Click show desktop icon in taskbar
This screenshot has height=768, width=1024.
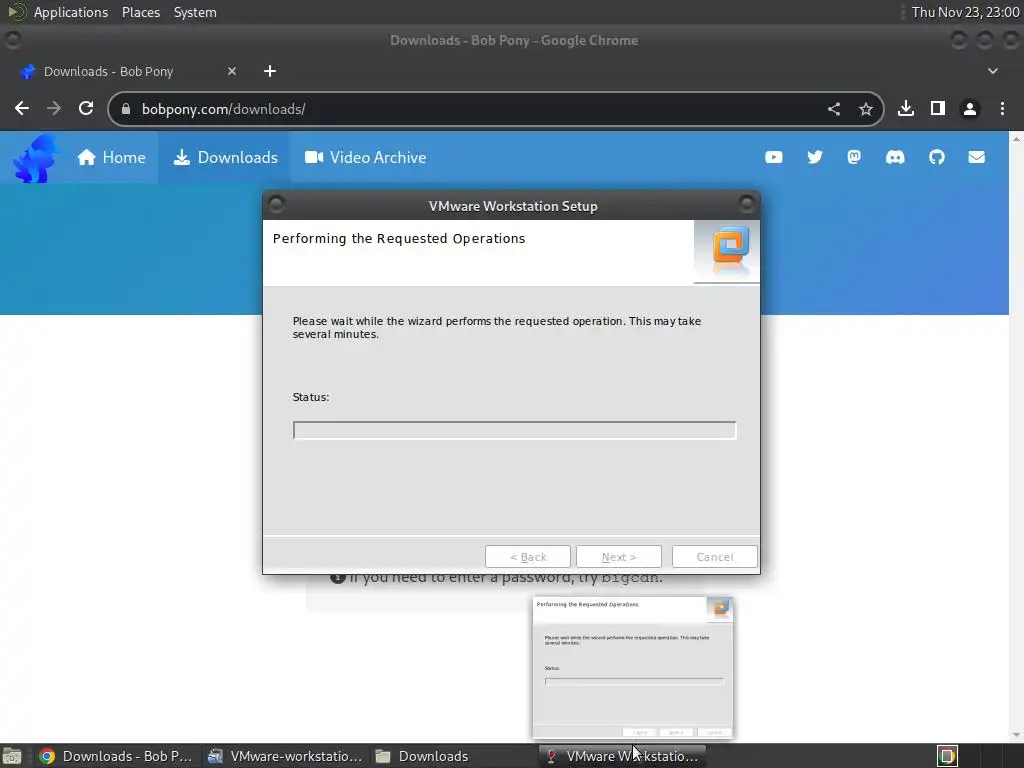click(12, 756)
